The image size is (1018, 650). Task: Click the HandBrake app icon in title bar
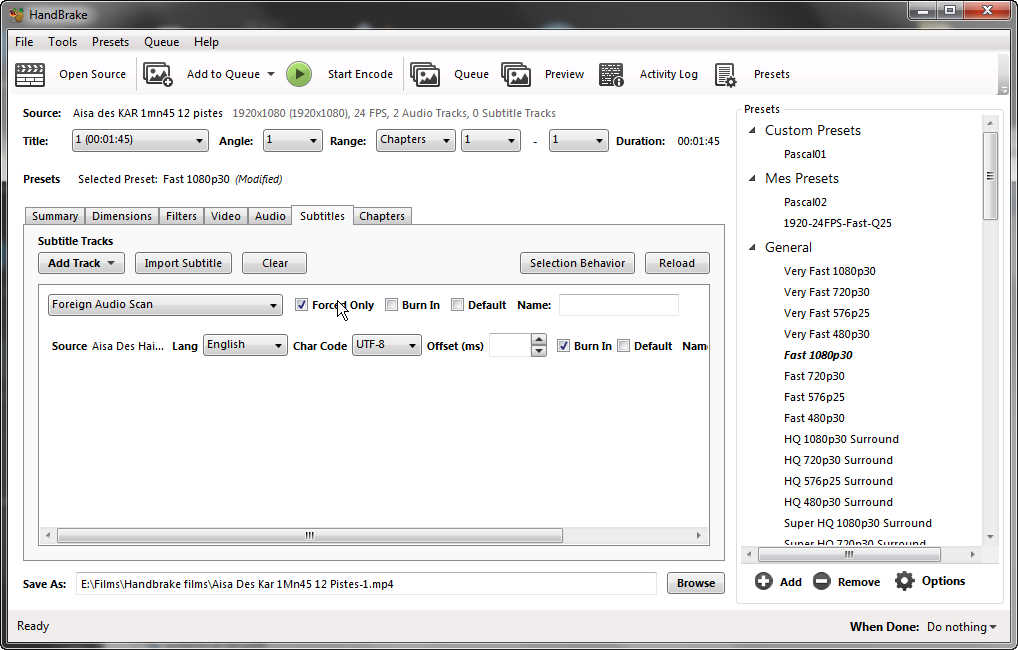point(16,14)
